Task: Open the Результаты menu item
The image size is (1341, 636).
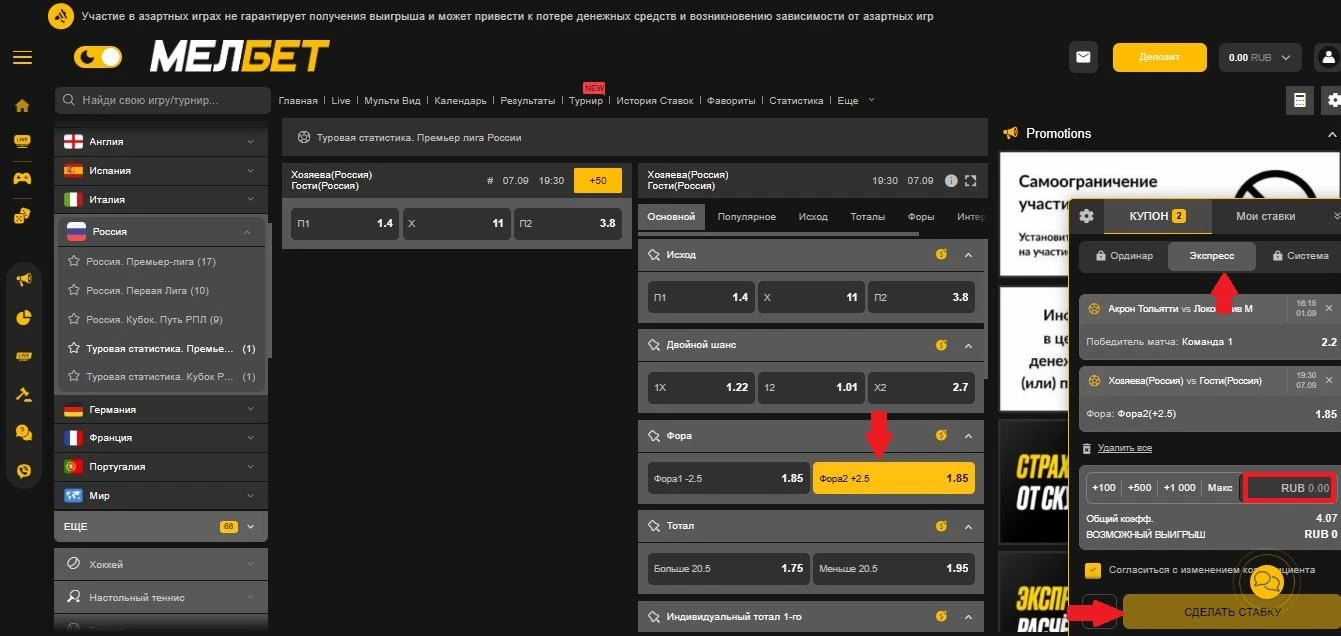Action: (x=527, y=101)
